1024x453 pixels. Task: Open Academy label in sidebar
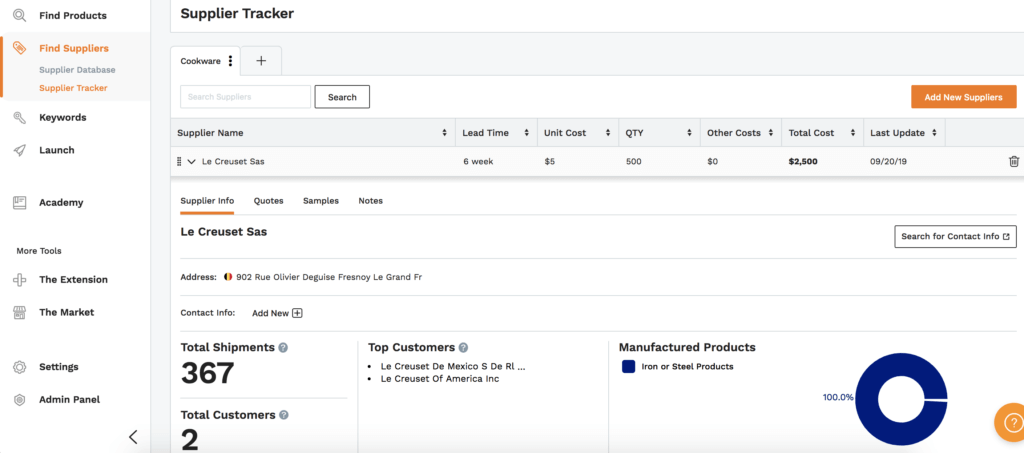[x=61, y=202]
